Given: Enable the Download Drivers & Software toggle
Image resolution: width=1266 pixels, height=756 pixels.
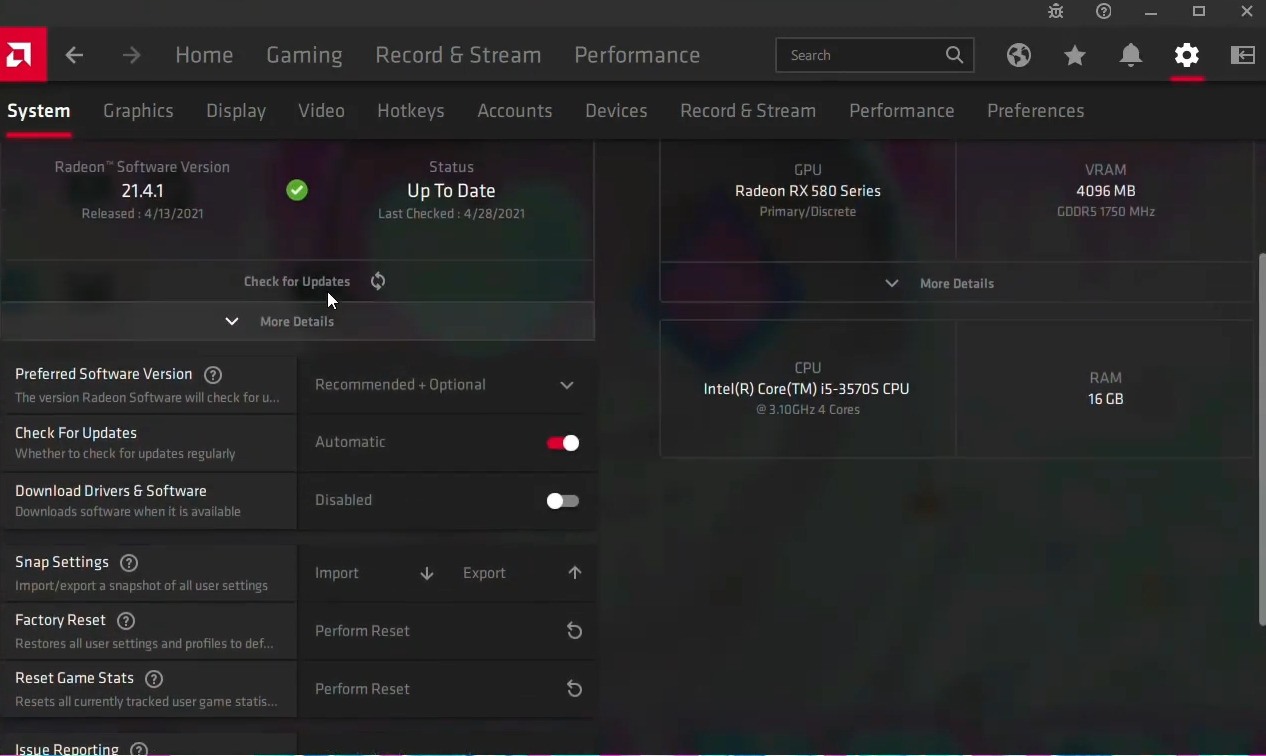Looking at the screenshot, I should point(562,501).
